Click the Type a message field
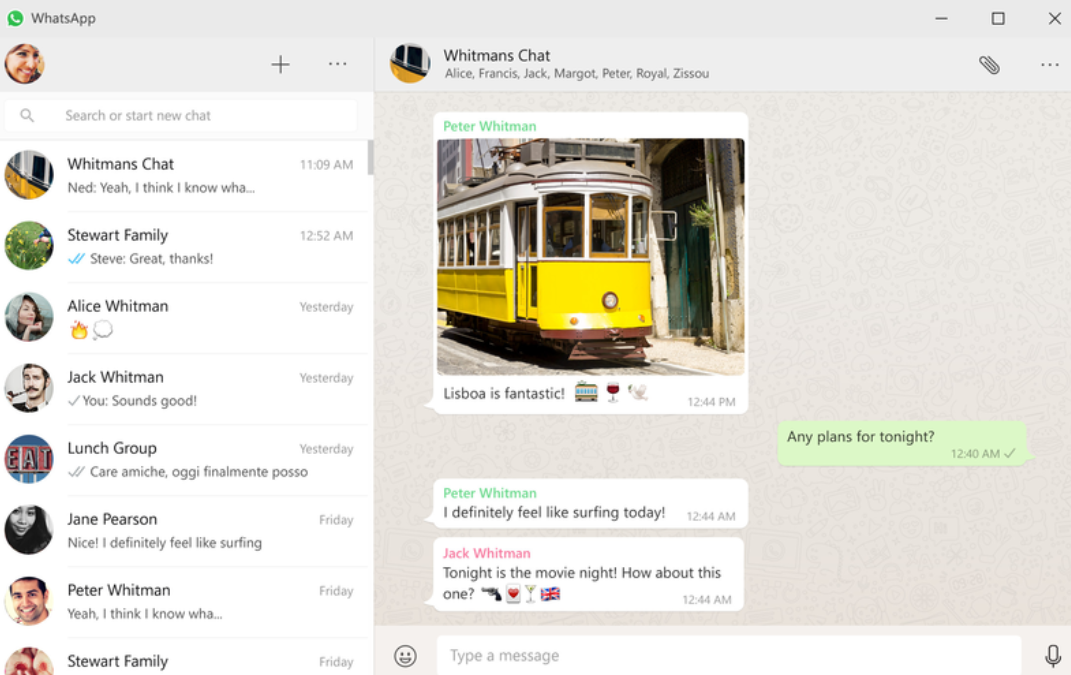1071x675 pixels. point(729,656)
